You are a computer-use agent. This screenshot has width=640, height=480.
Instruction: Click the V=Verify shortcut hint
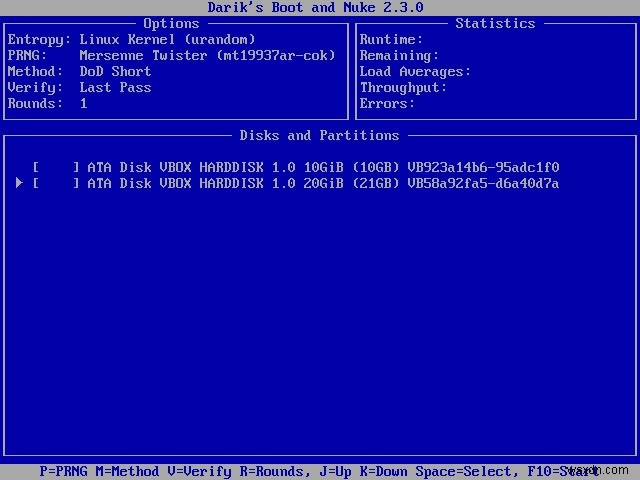point(199,471)
